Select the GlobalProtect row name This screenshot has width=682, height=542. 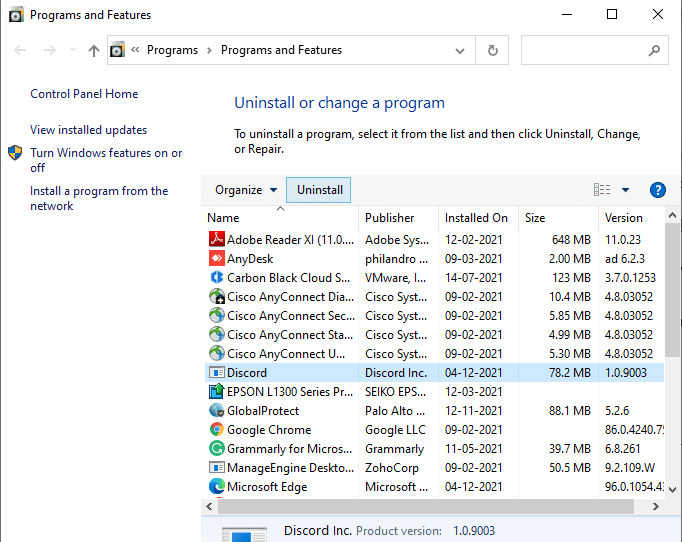263,411
